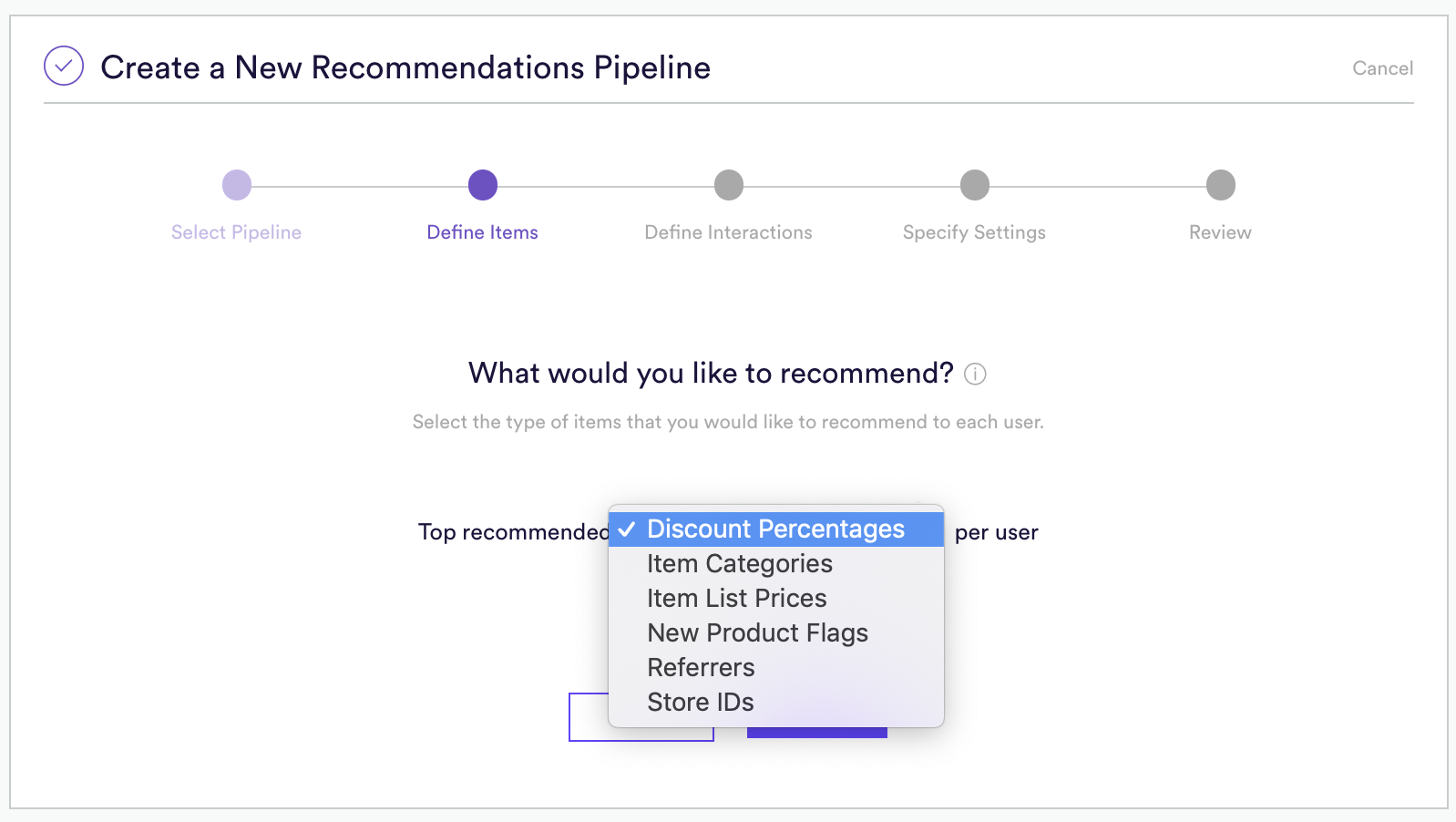This screenshot has width=1456, height=822.
Task: Cancel the pipeline creation
Action: tap(1382, 68)
